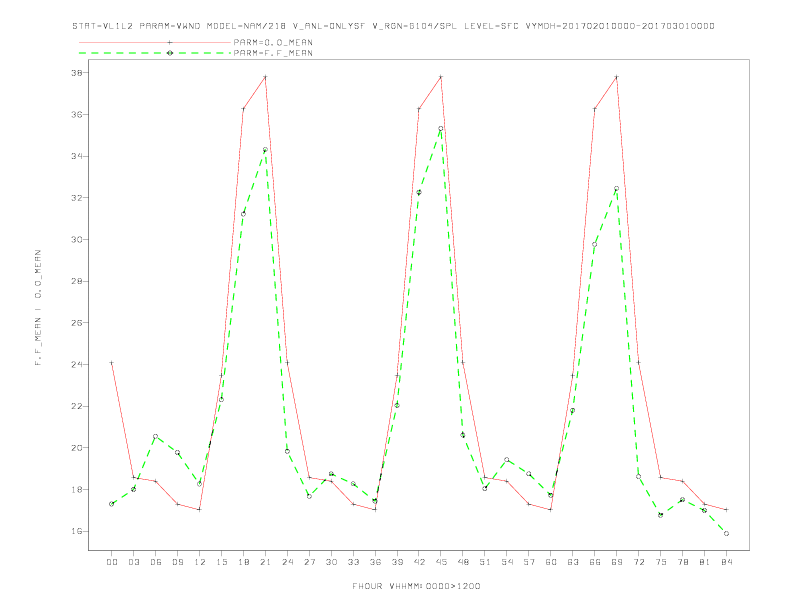Image resolution: width=792 pixels, height=612 pixels.
Task: Select the green dashed line legend sample
Action: pyautogui.click(x=155, y=53)
